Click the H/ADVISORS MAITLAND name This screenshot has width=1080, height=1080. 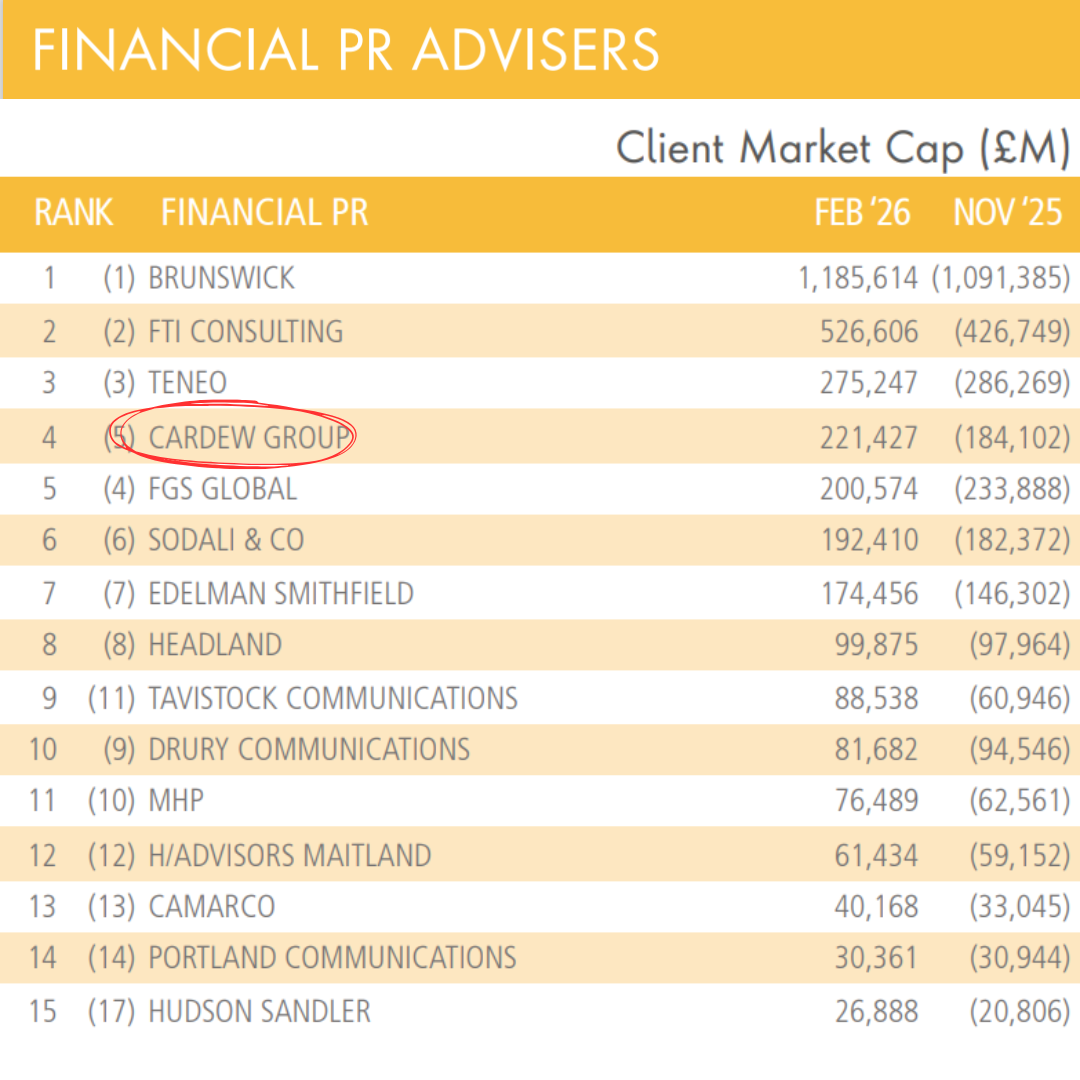(289, 856)
